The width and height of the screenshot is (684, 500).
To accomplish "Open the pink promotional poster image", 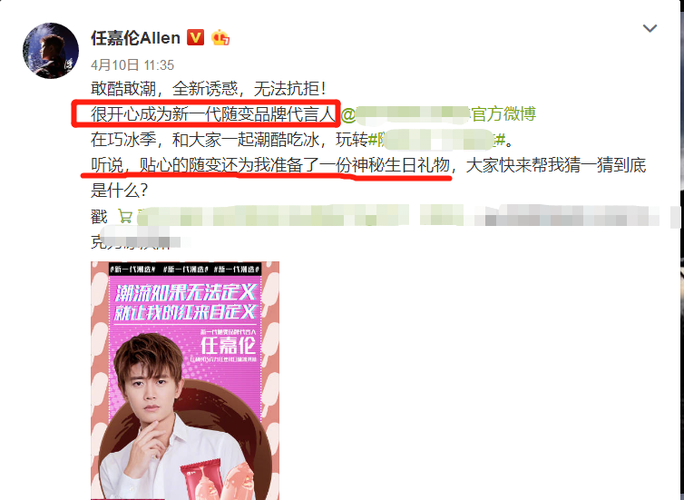I will [185, 380].
